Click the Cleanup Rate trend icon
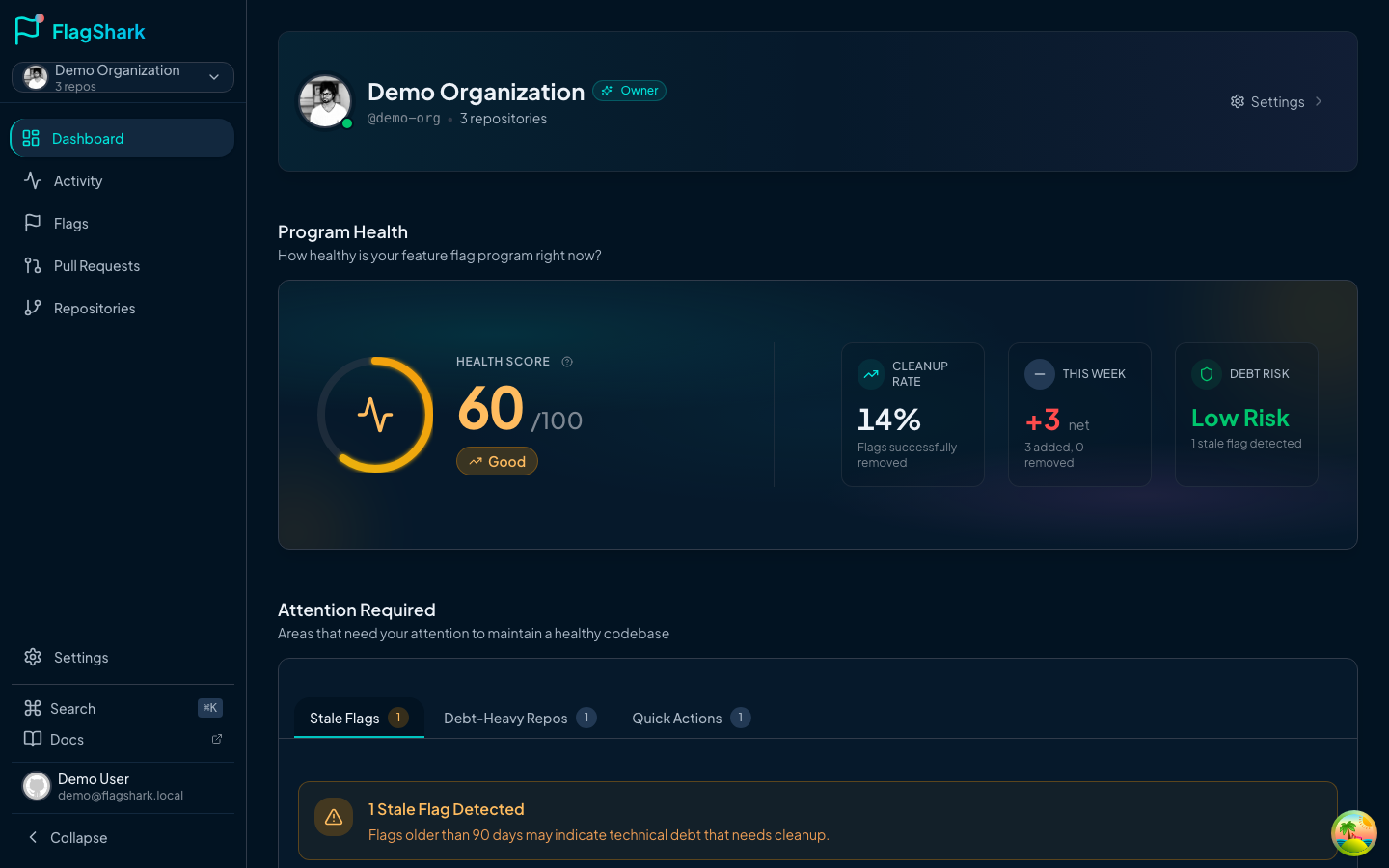Viewport: 1389px width, 868px height. [x=871, y=373]
